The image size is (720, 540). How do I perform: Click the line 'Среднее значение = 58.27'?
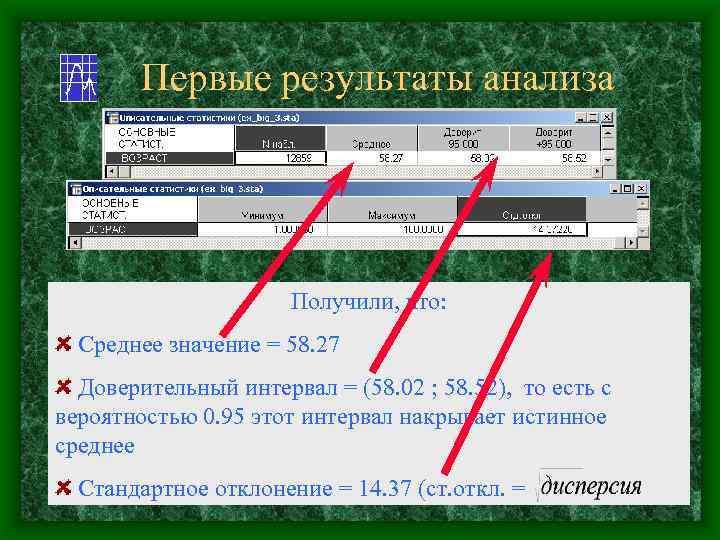(209, 344)
